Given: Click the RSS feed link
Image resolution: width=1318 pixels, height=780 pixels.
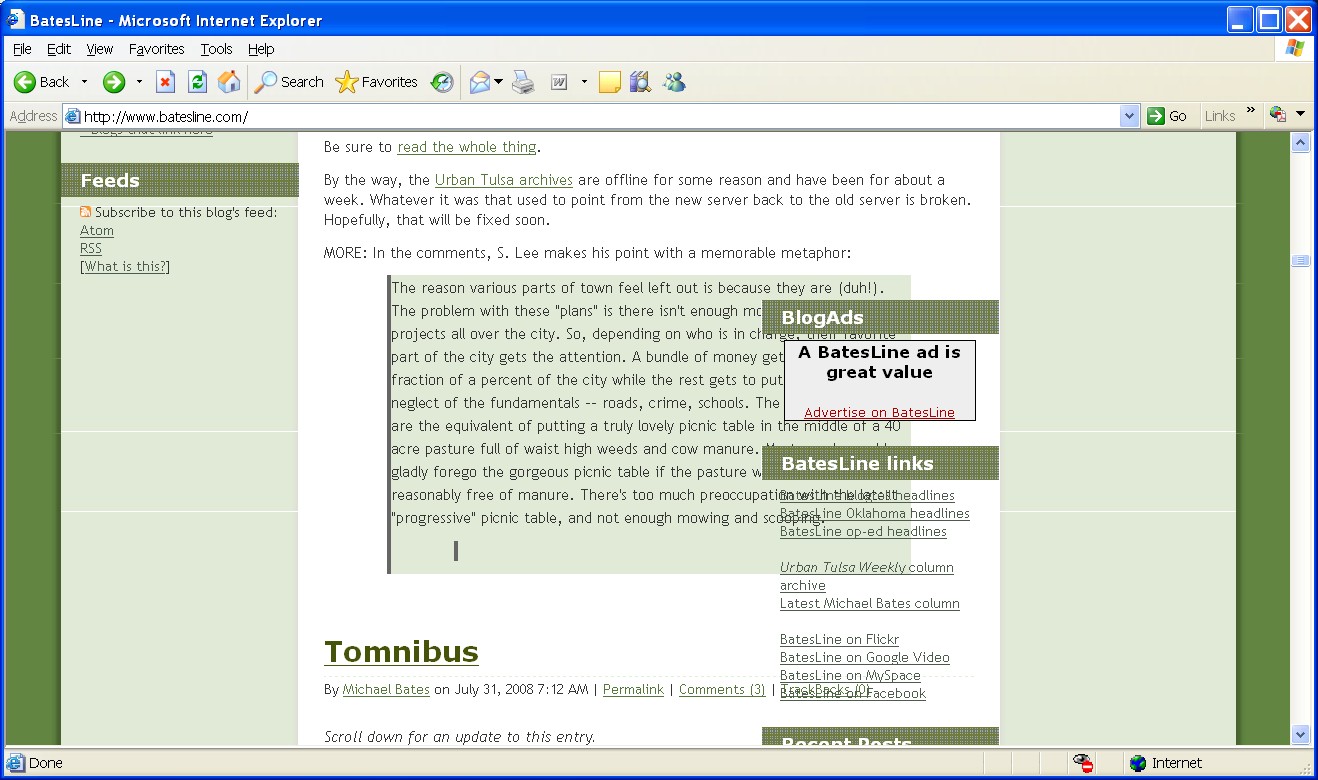Looking at the screenshot, I should [x=91, y=249].
